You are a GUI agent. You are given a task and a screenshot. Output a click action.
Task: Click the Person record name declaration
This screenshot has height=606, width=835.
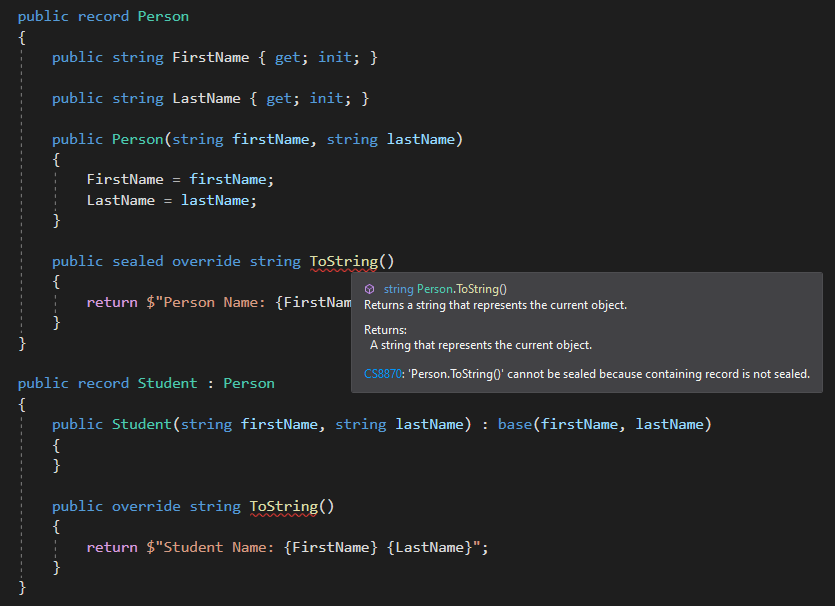163,17
